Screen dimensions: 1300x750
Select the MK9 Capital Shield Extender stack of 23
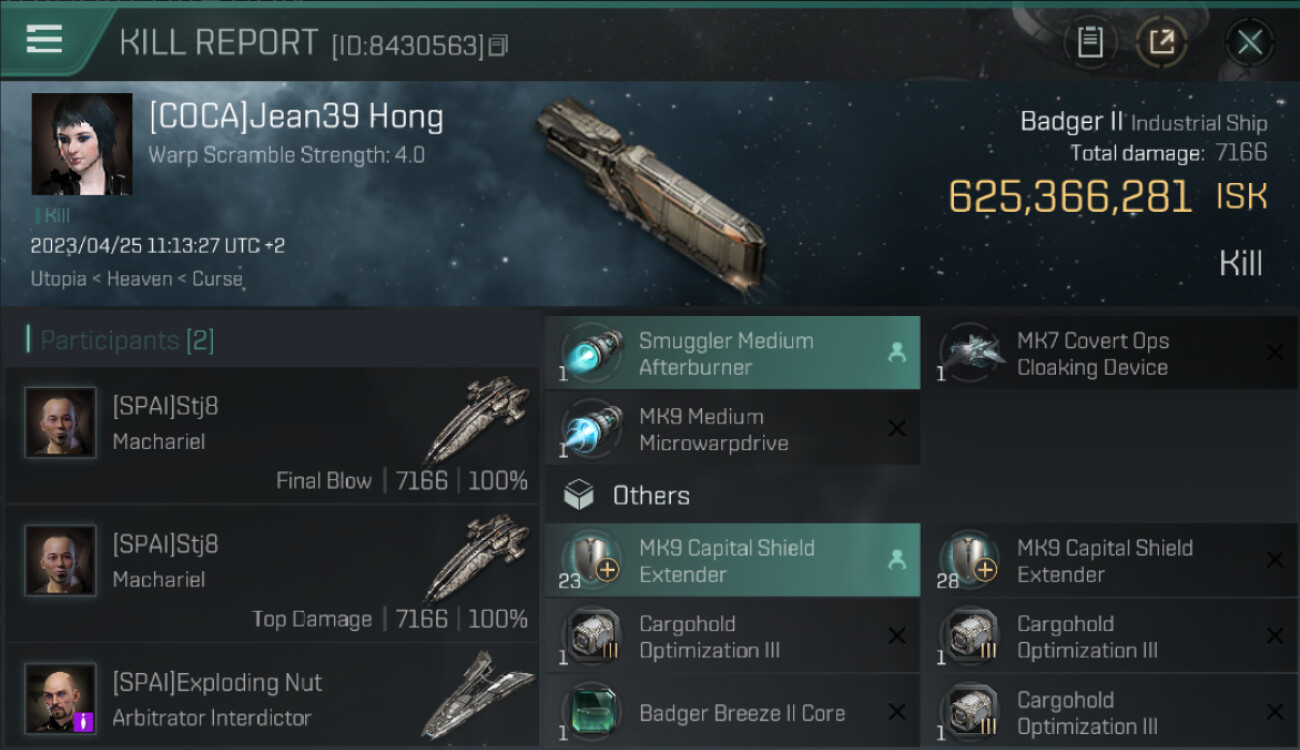pos(732,560)
